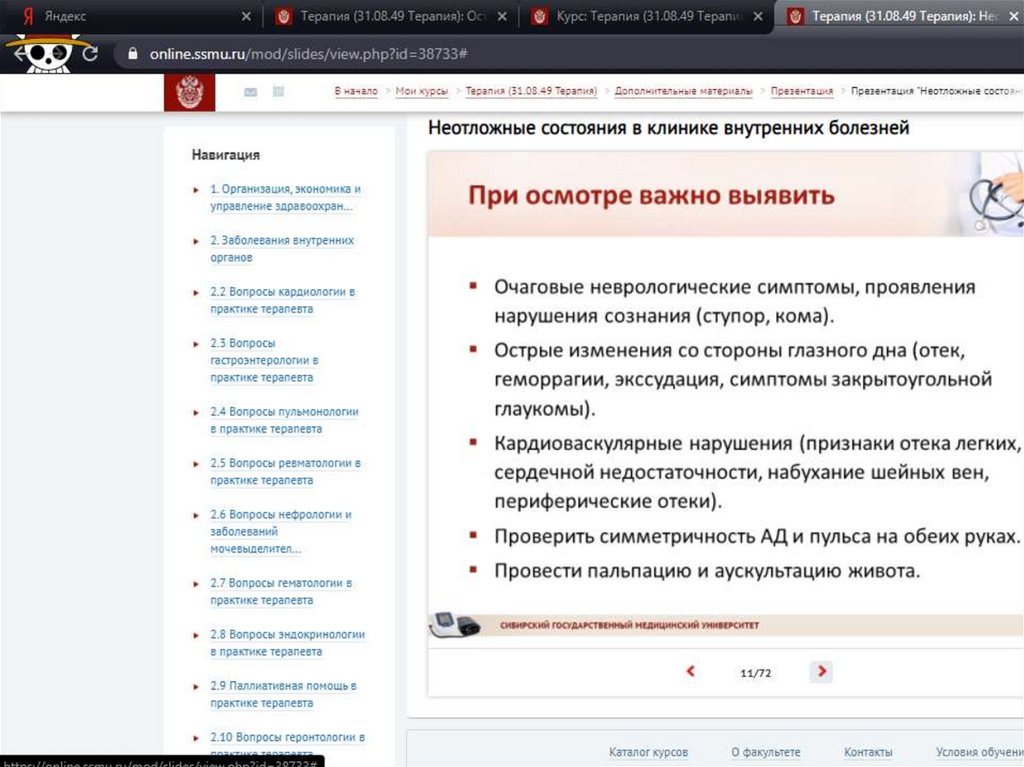
Task: Open '2.10 Вопросы геронтологии' navigation link
Action: 287,745
